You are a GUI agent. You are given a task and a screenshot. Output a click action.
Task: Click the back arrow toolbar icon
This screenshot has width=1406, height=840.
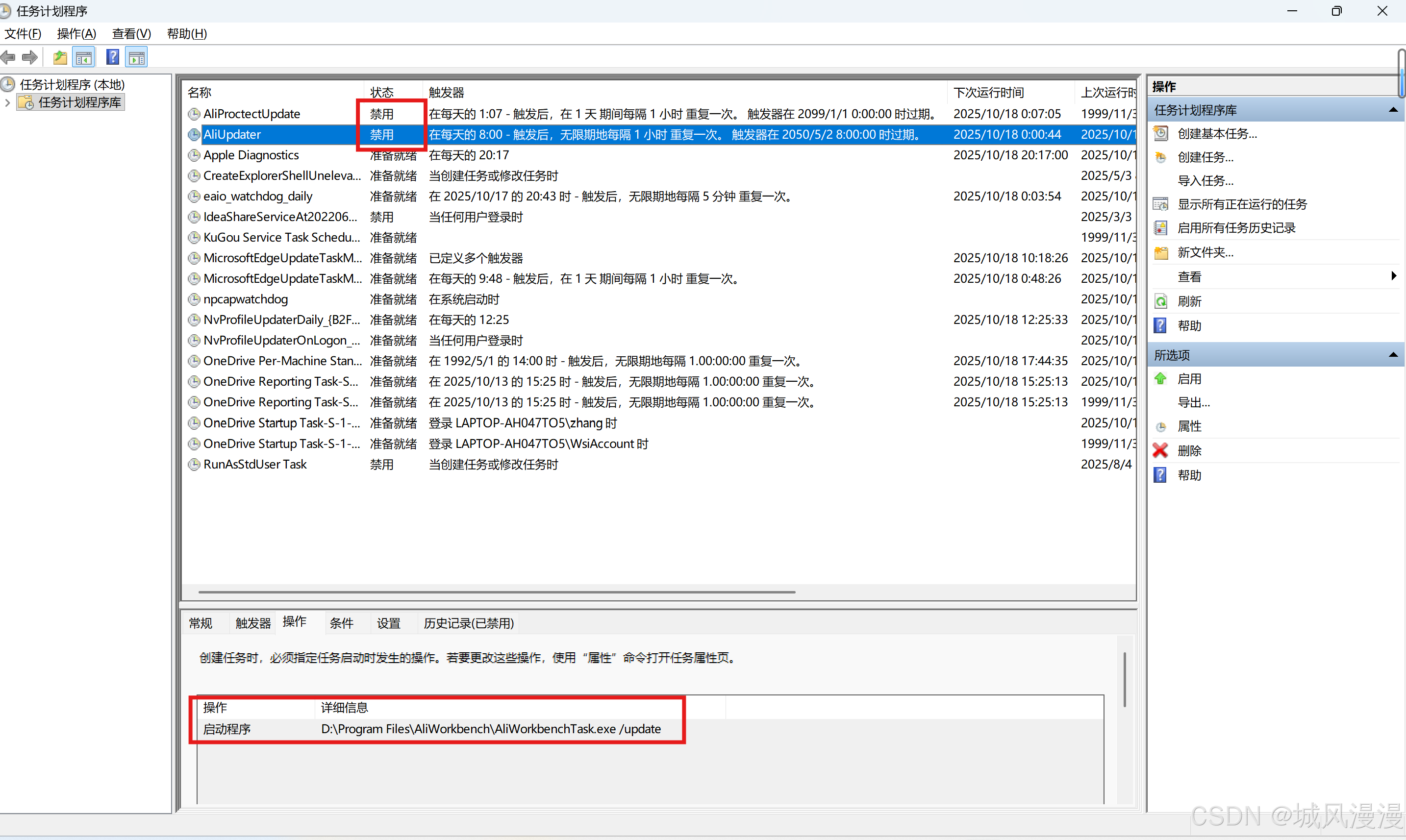click(x=8, y=57)
